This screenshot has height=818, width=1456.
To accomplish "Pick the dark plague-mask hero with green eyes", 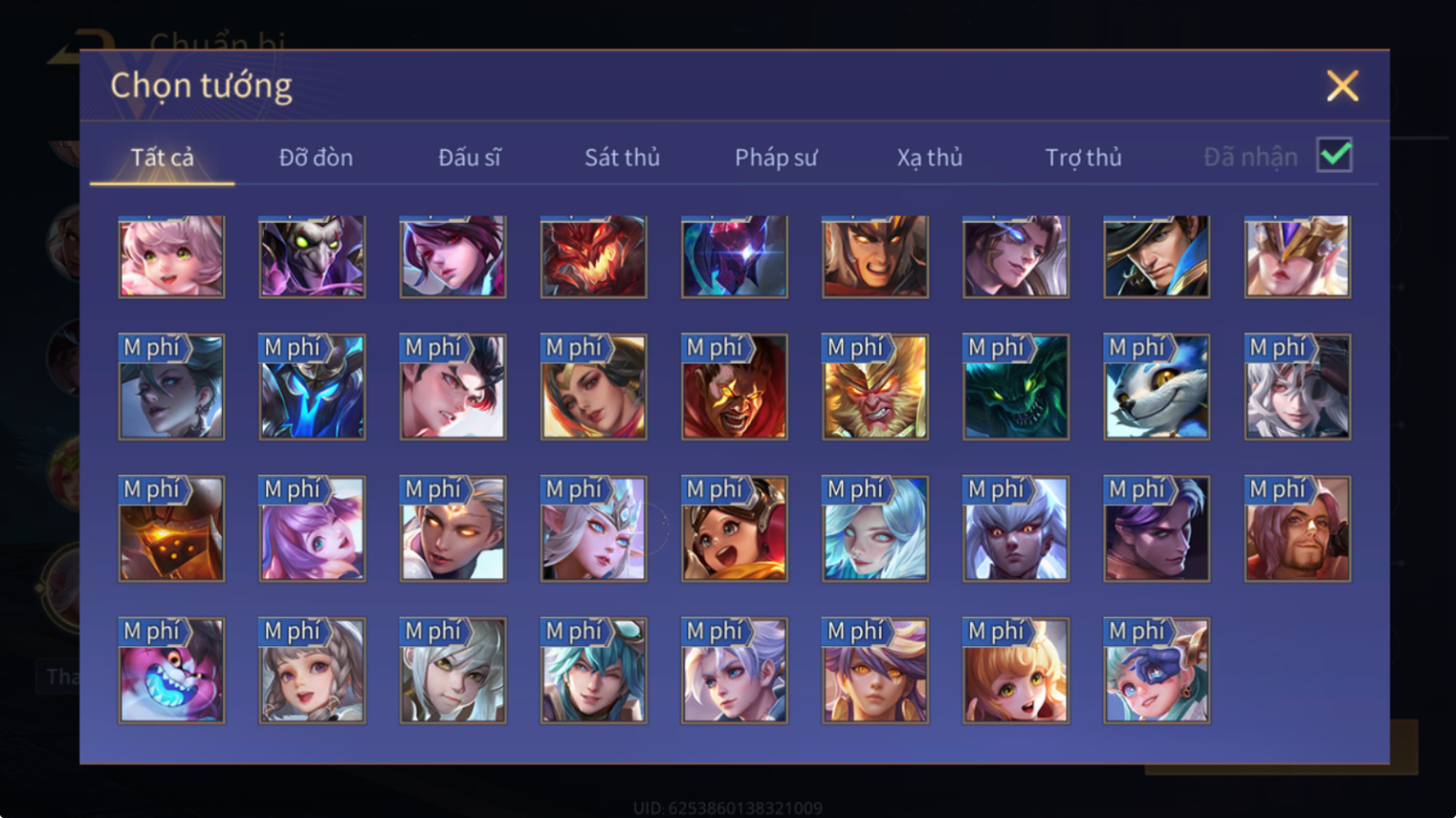I will coord(311,256).
